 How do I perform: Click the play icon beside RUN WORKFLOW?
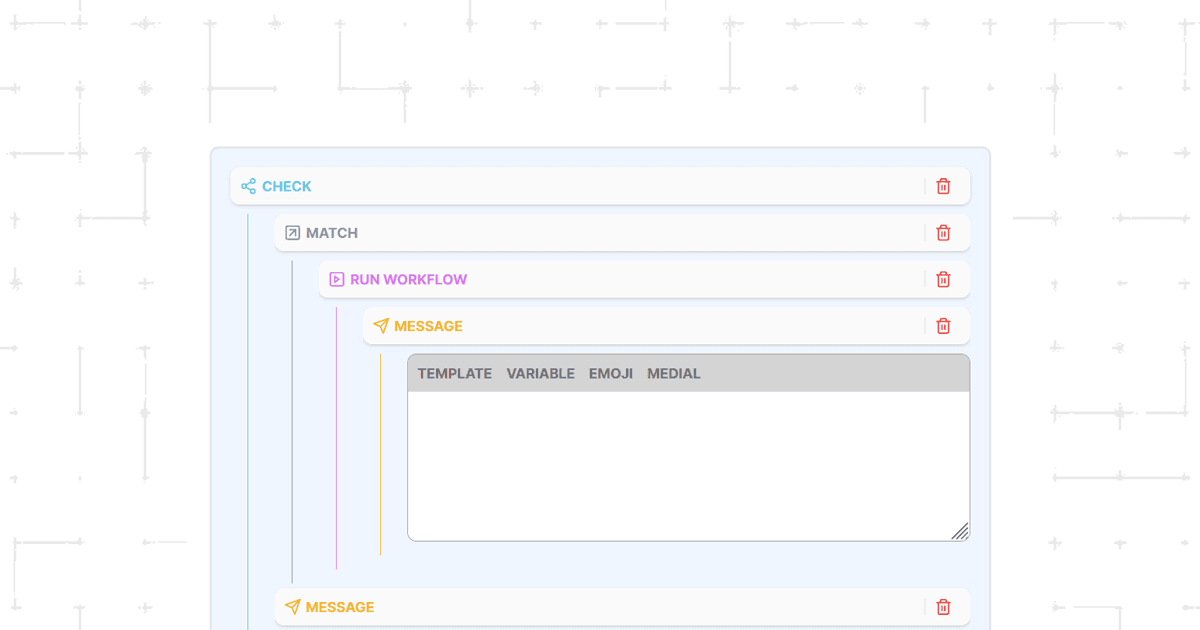coord(336,280)
